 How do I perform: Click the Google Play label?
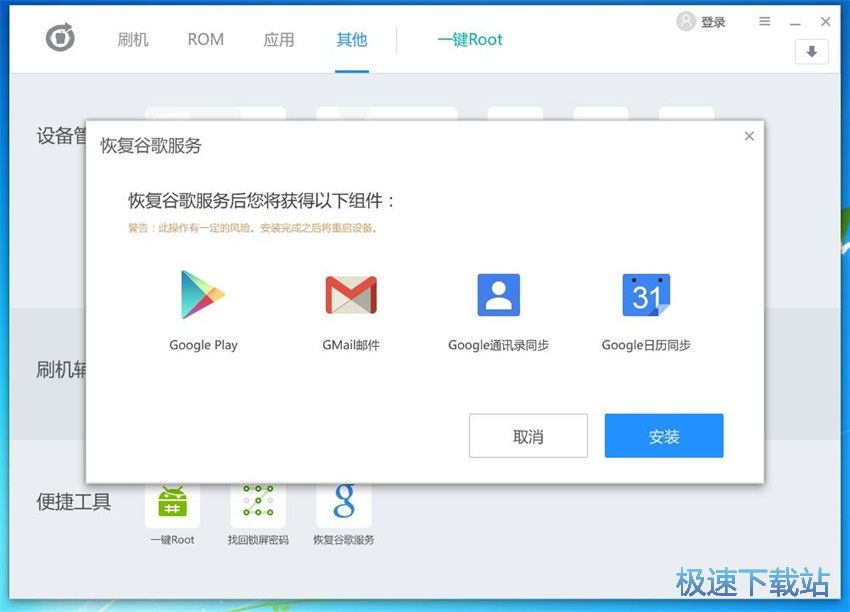[203, 345]
